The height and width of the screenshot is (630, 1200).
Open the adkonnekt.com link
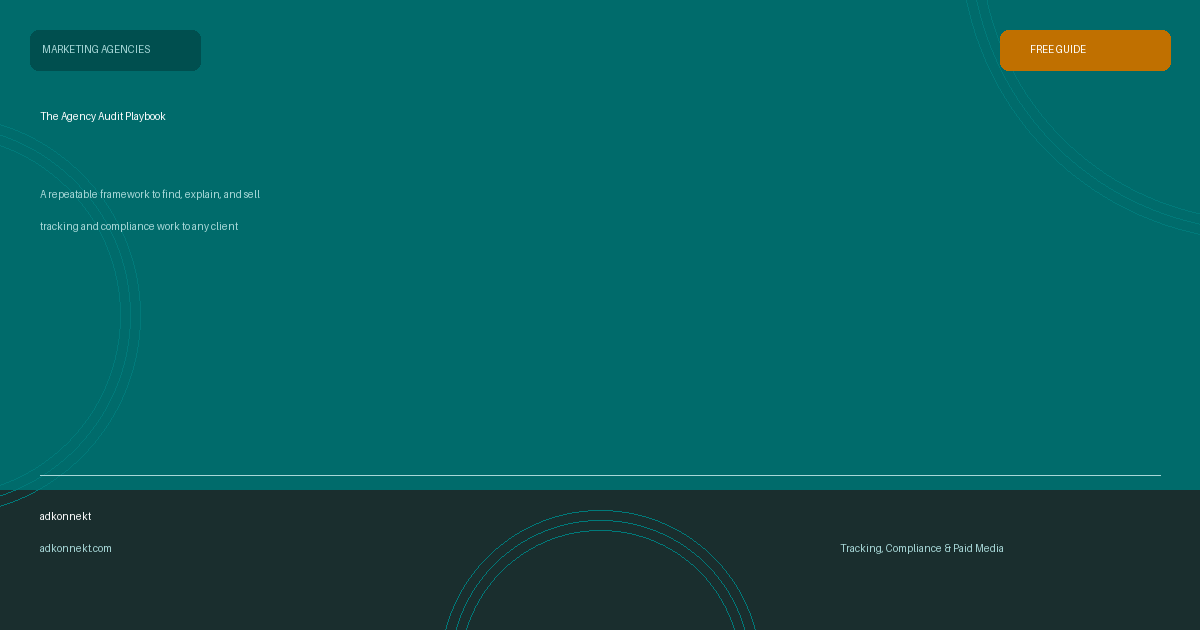click(75, 548)
